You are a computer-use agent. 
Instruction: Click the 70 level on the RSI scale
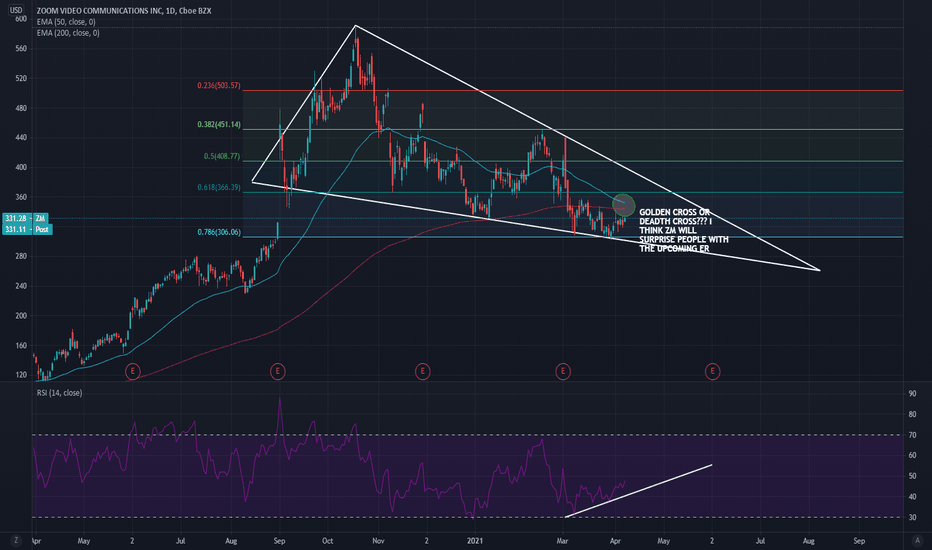click(912, 435)
